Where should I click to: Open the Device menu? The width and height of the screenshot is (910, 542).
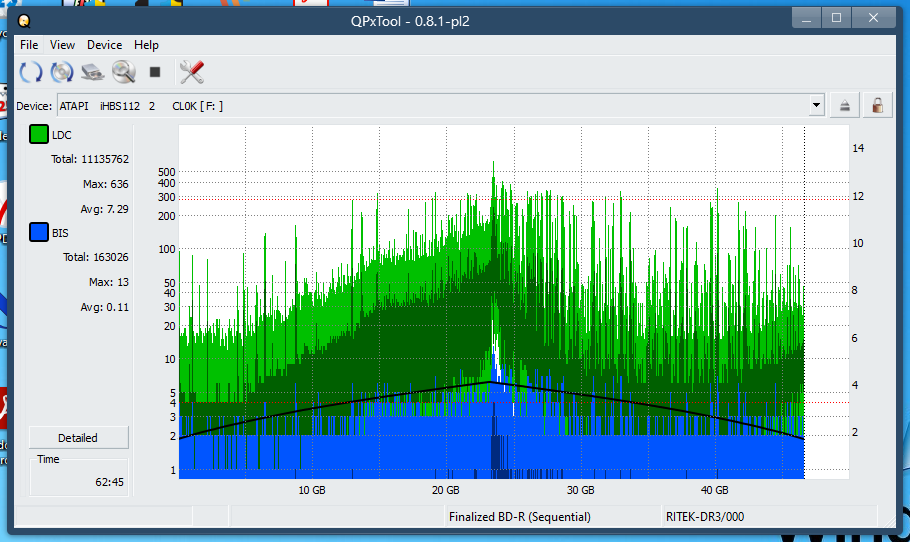pyautogui.click(x=104, y=45)
